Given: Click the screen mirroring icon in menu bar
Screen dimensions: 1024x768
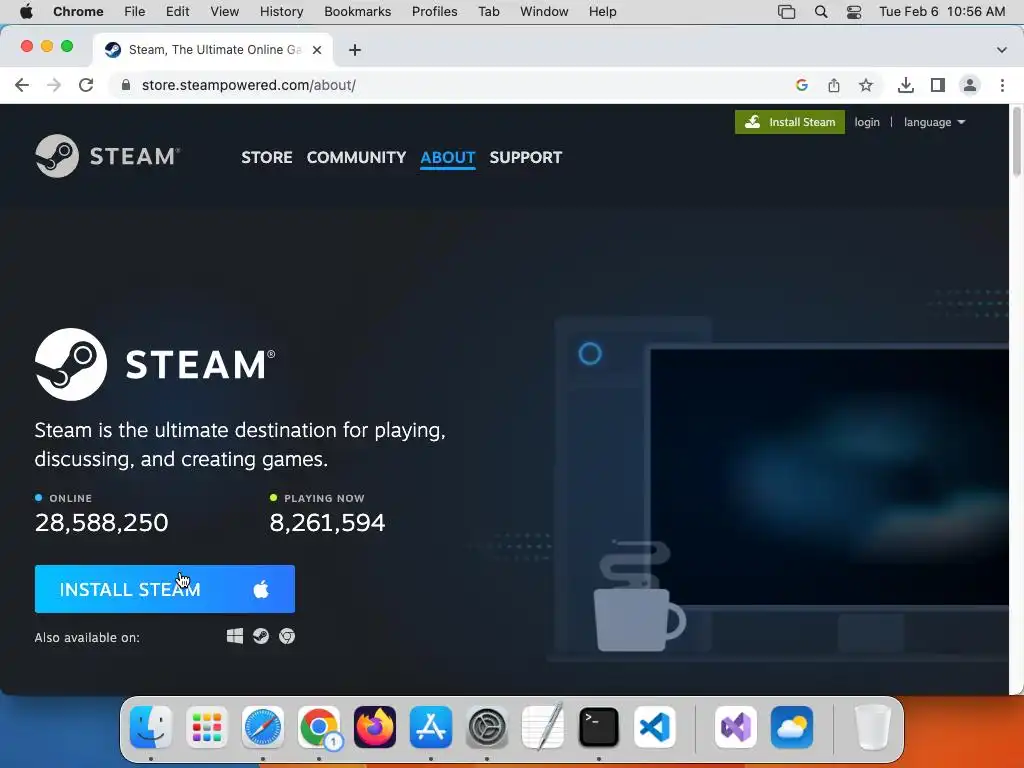Looking at the screenshot, I should [x=787, y=12].
